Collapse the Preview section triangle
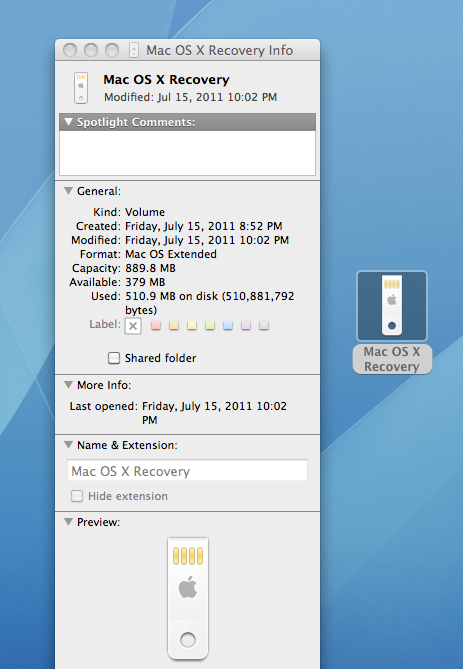The height and width of the screenshot is (669, 463). [x=68, y=522]
